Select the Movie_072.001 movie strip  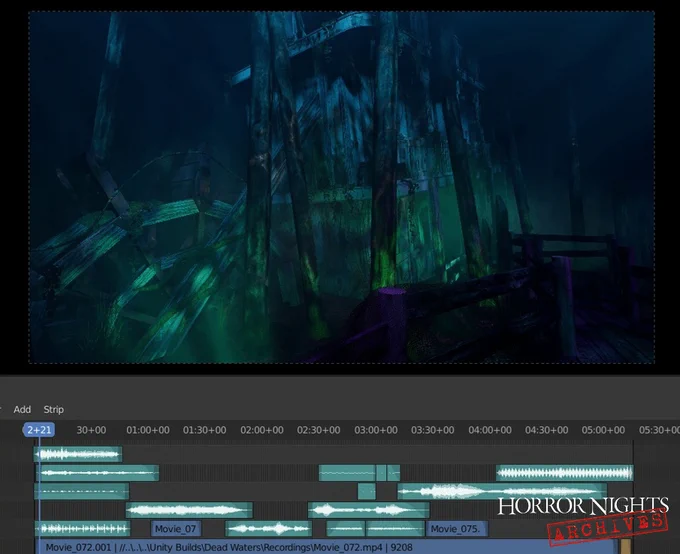325,547
